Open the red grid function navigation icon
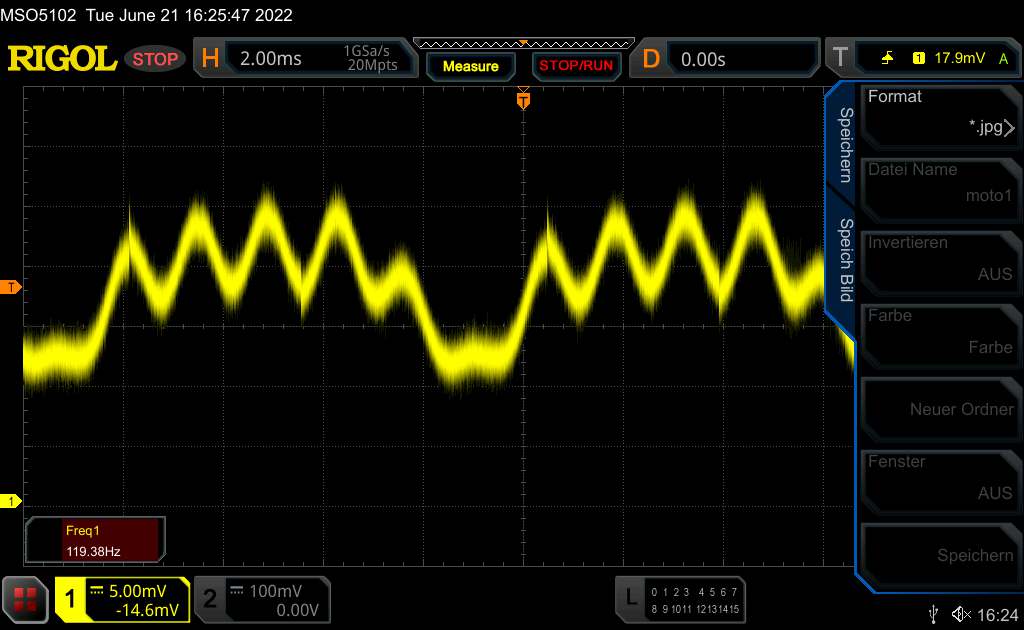The width and height of the screenshot is (1024, 630). click(x=25, y=599)
